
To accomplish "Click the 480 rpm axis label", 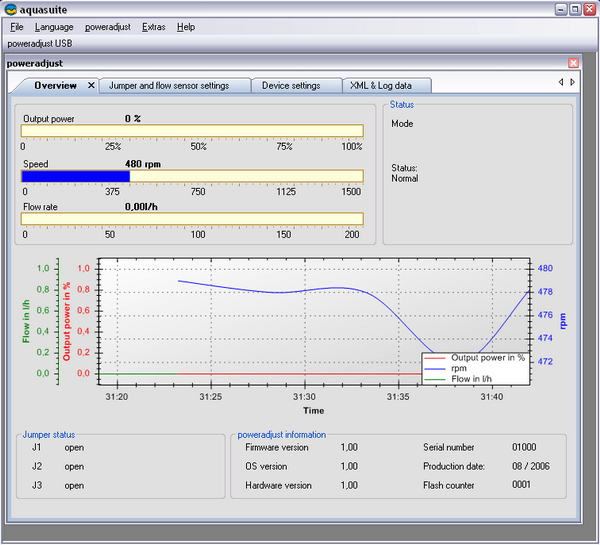I will [545, 268].
